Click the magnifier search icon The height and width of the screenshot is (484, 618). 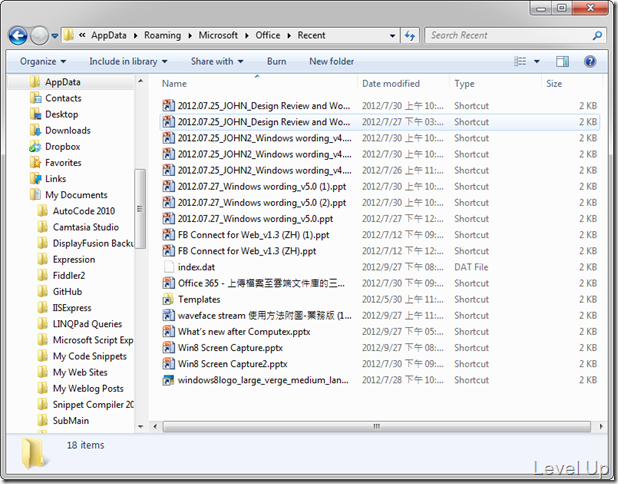[x=598, y=35]
